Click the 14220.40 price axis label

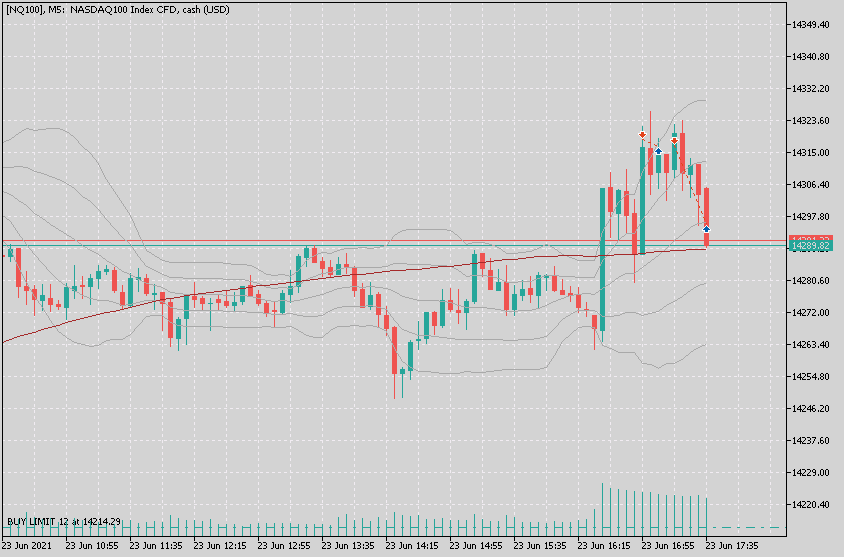(811, 504)
